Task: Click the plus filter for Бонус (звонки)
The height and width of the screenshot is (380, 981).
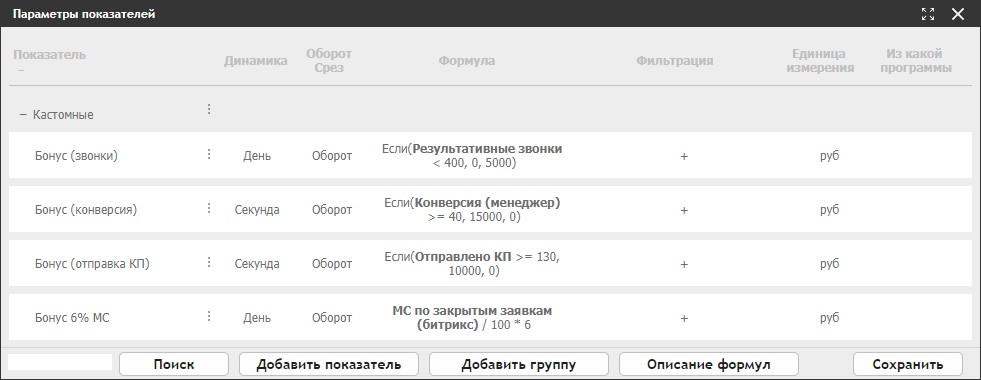Action: tap(684, 157)
